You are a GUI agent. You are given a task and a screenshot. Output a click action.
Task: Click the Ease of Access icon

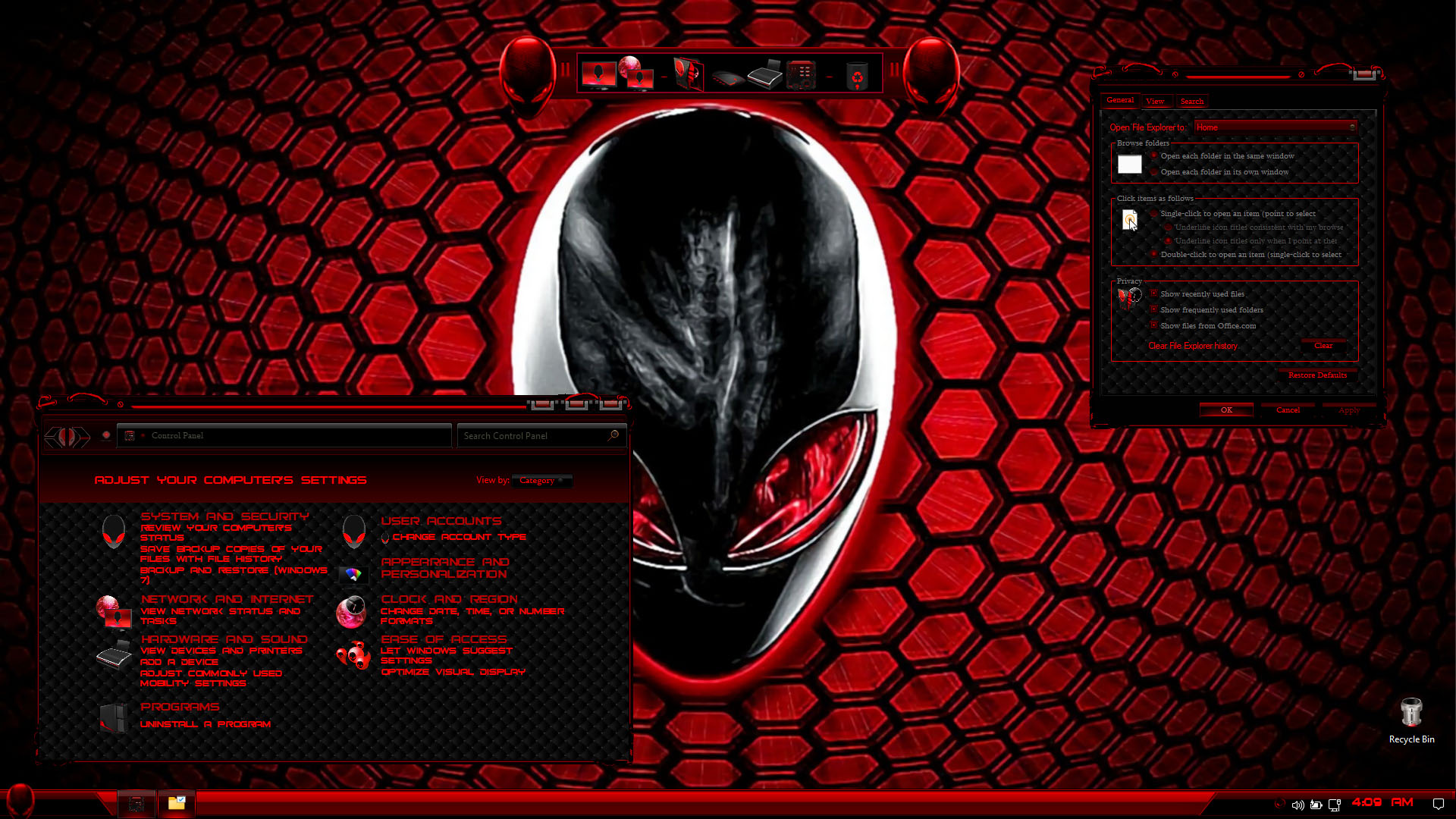(353, 655)
